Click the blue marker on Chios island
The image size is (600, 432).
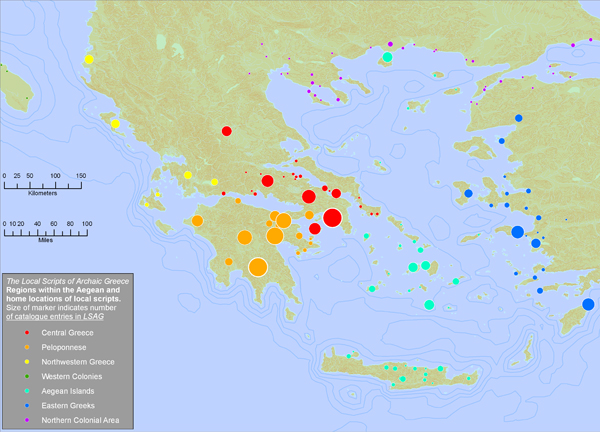[x=468, y=193]
